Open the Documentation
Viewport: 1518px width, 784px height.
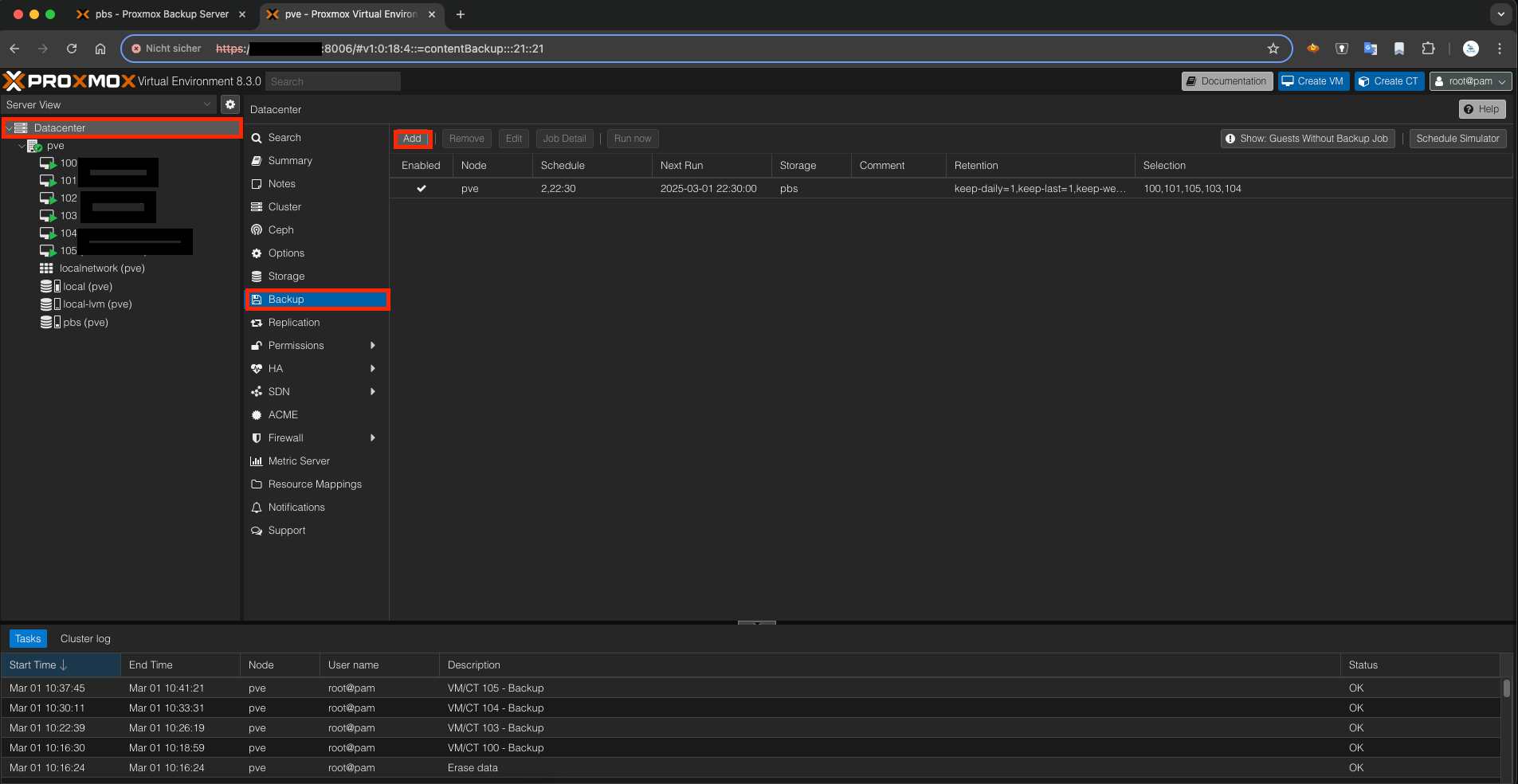[x=1226, y=80]
